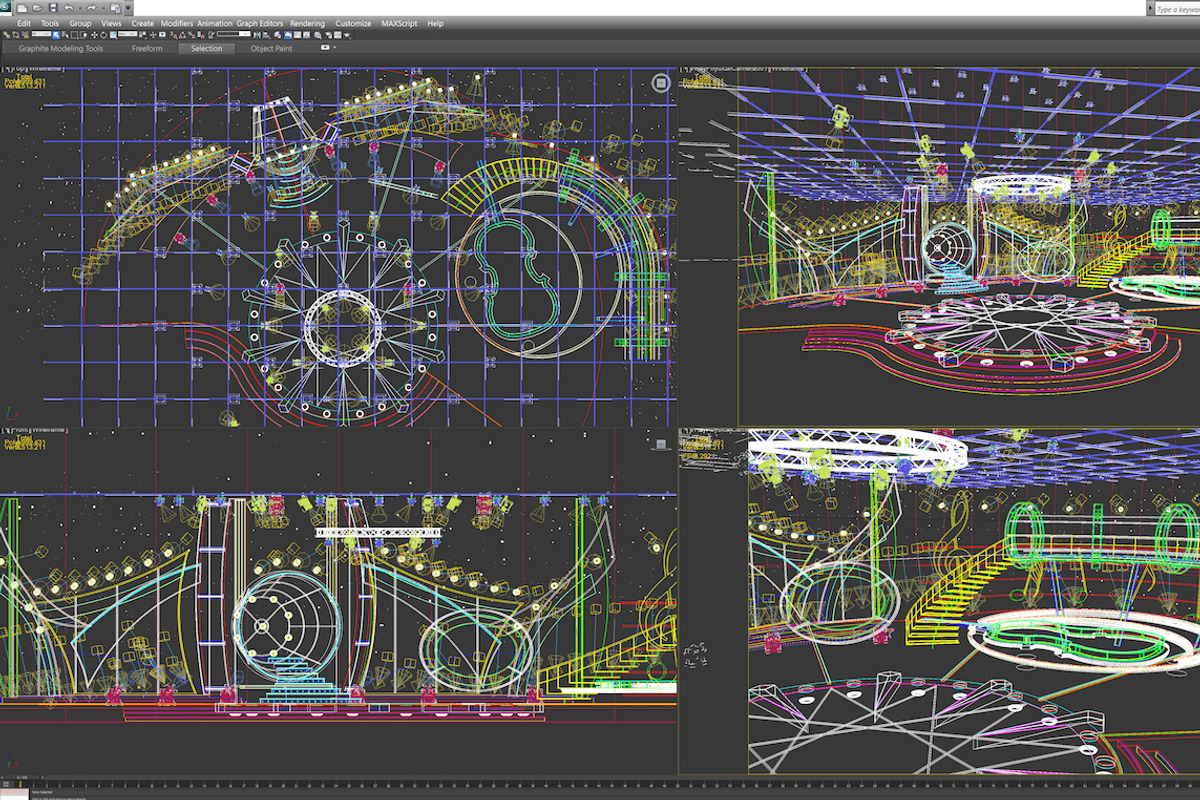Open the Edit menu
The height and width of the screenshot is (800, 1200).
24,23
